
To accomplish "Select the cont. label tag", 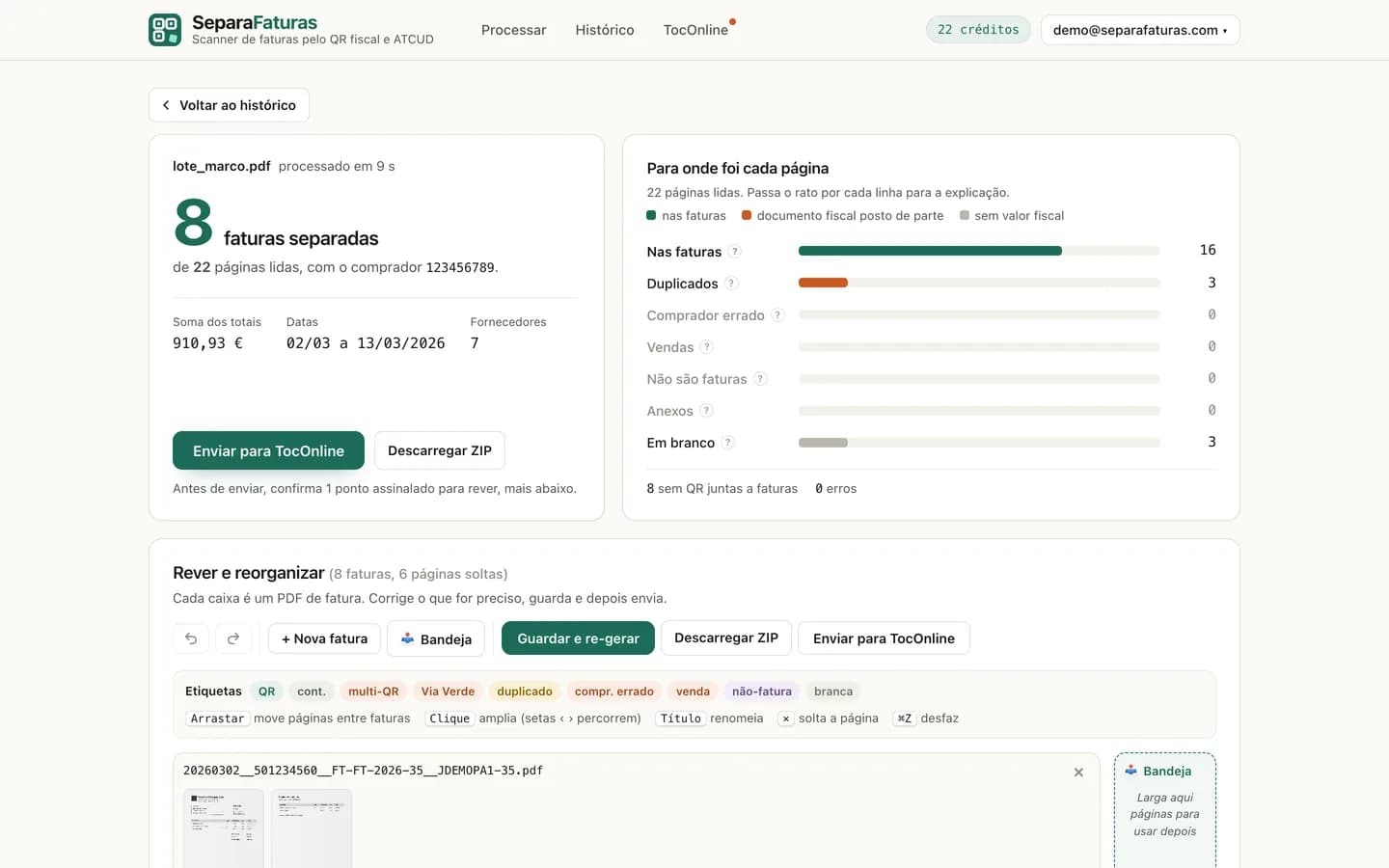I will [x=312, y=692].
